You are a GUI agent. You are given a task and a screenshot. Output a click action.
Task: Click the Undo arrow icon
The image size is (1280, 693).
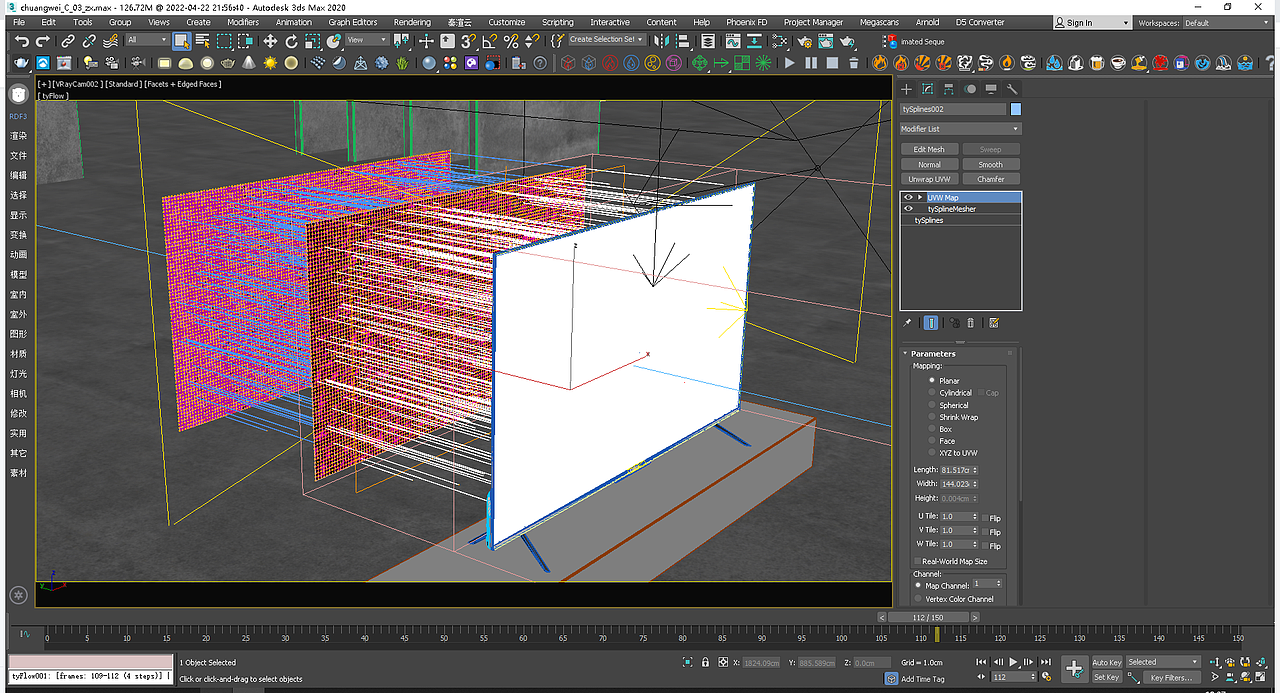click(x=22, y=41)
